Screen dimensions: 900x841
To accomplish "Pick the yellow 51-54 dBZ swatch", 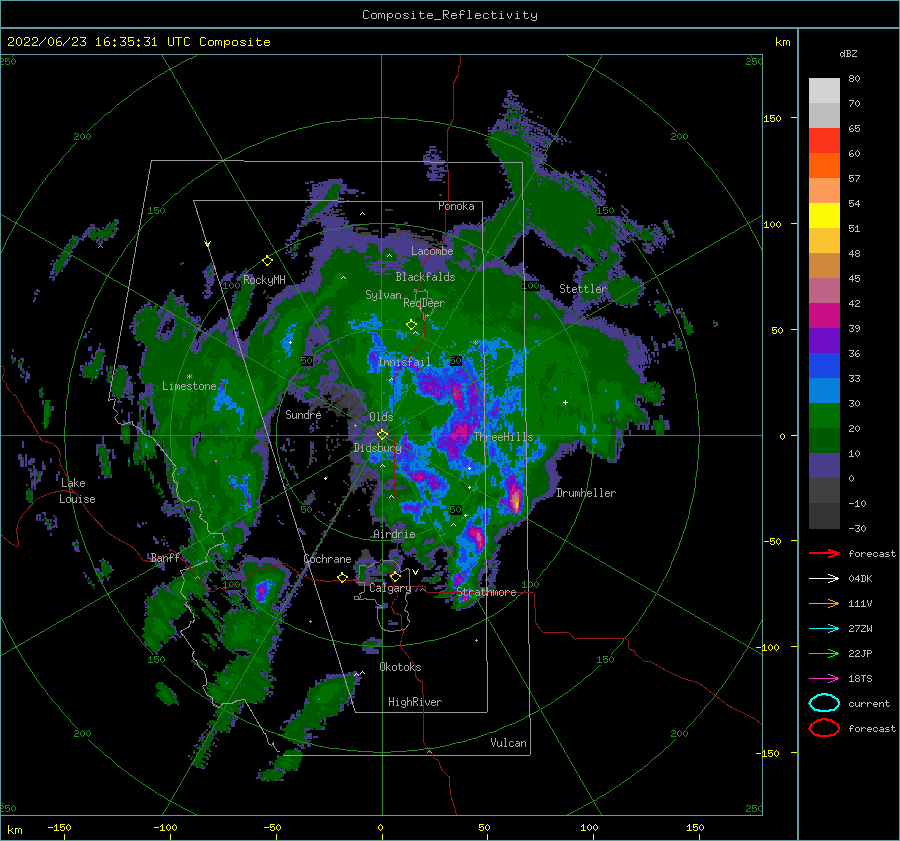I will pos(824,215).
